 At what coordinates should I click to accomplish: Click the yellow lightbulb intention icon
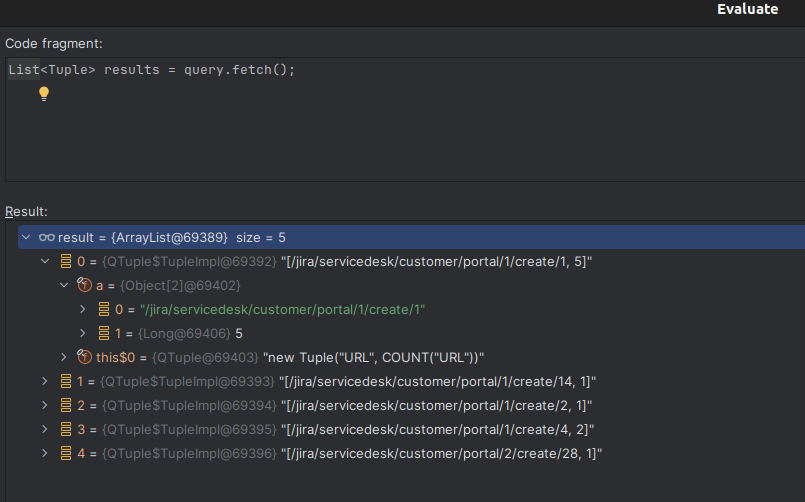pos(44,93)
